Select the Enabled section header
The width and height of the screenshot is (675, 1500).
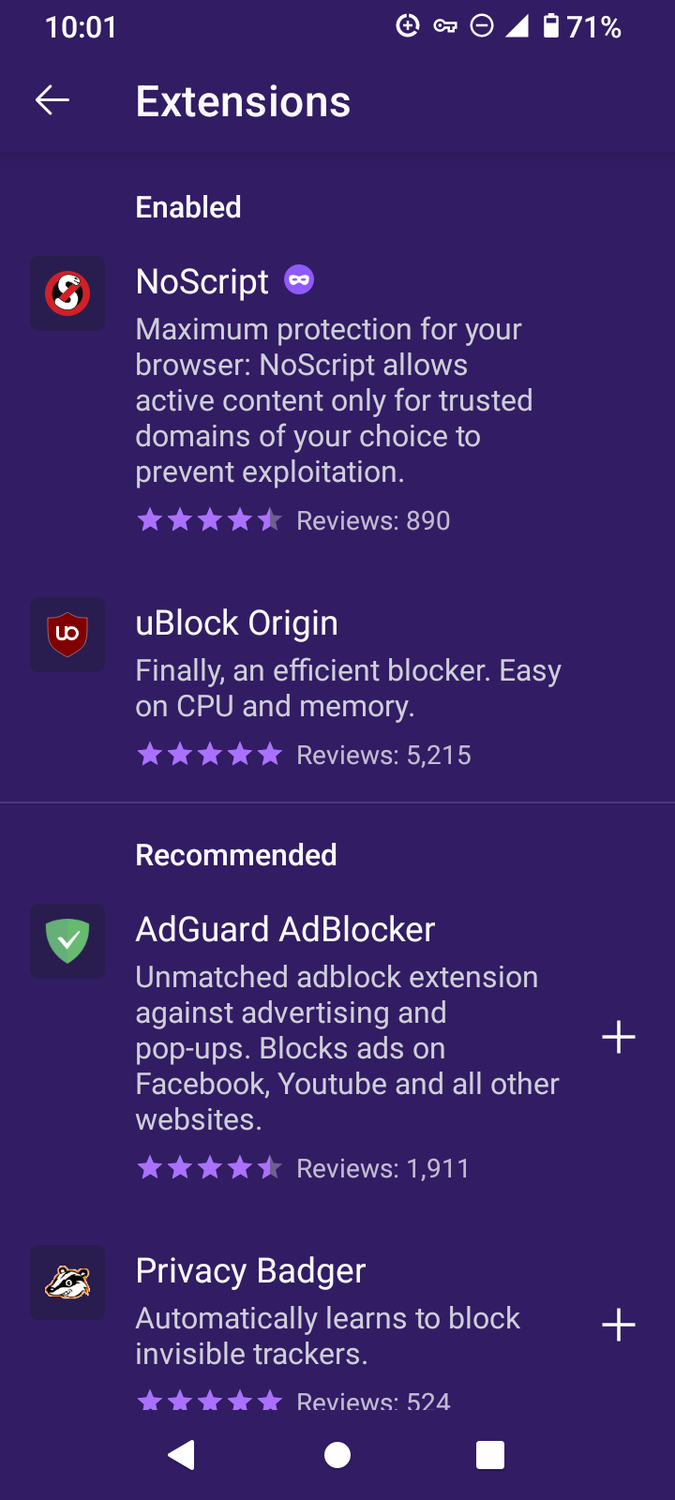[x=188, y=207]
